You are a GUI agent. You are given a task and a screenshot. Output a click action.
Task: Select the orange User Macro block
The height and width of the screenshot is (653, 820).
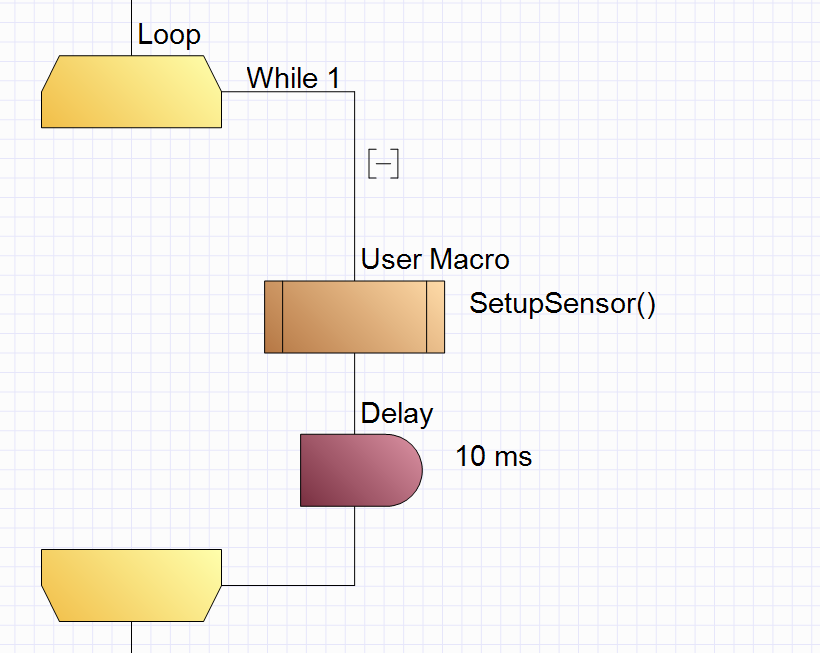(x=354, y=317)
